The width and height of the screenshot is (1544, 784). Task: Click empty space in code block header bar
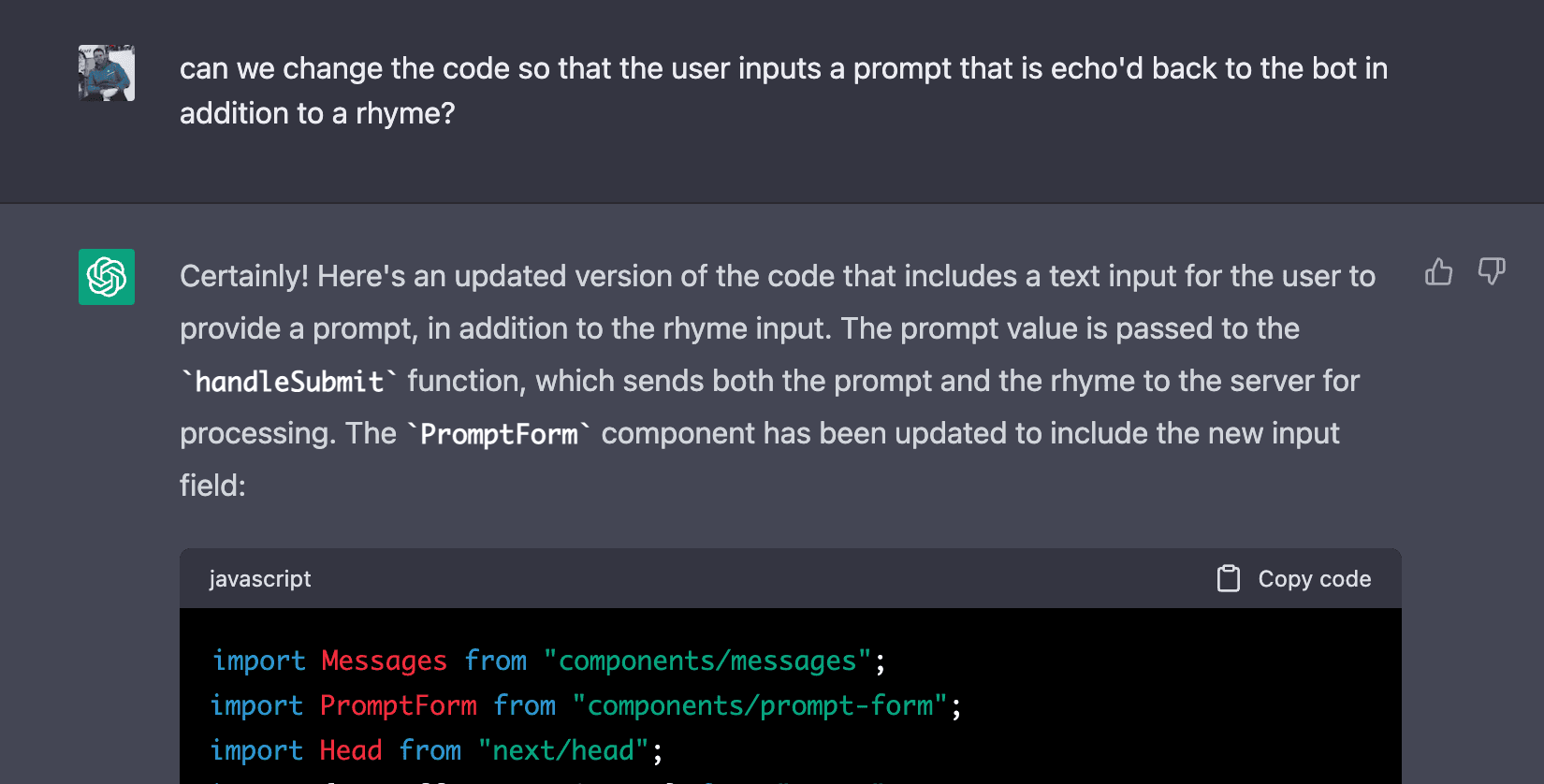[749, 579]
